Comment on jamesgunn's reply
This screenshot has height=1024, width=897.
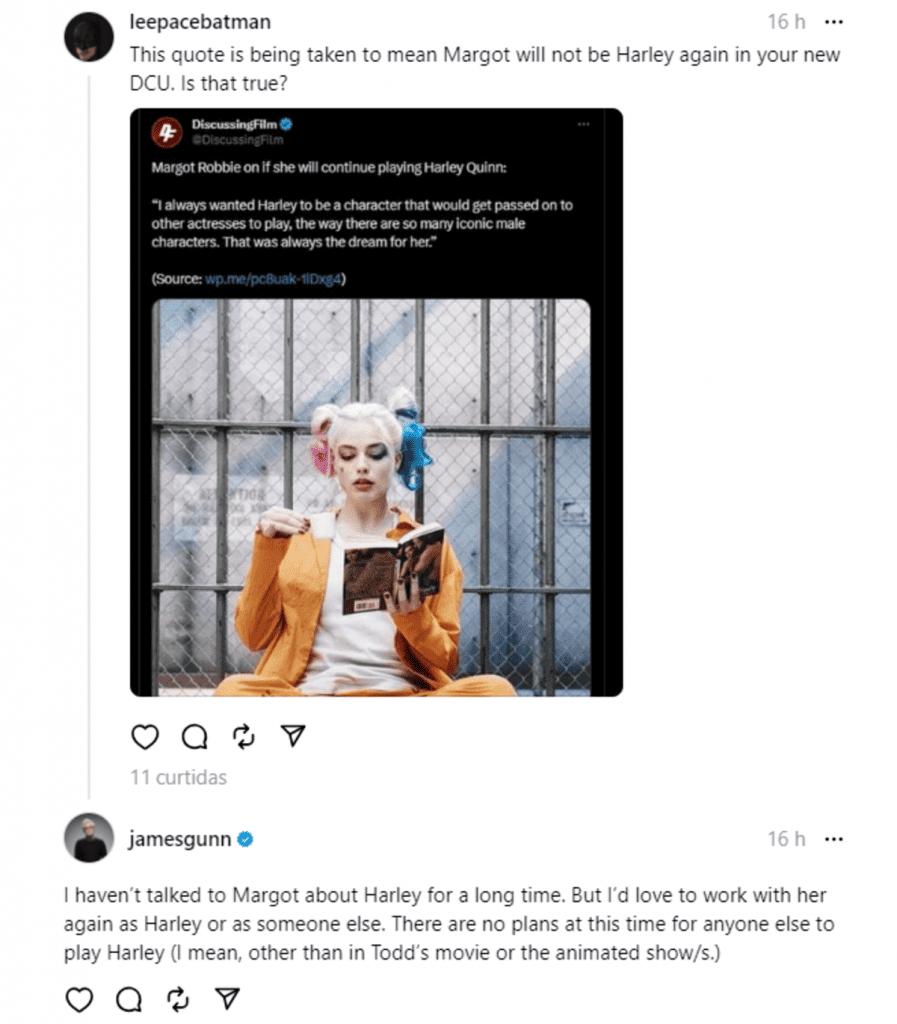(129, 999)
